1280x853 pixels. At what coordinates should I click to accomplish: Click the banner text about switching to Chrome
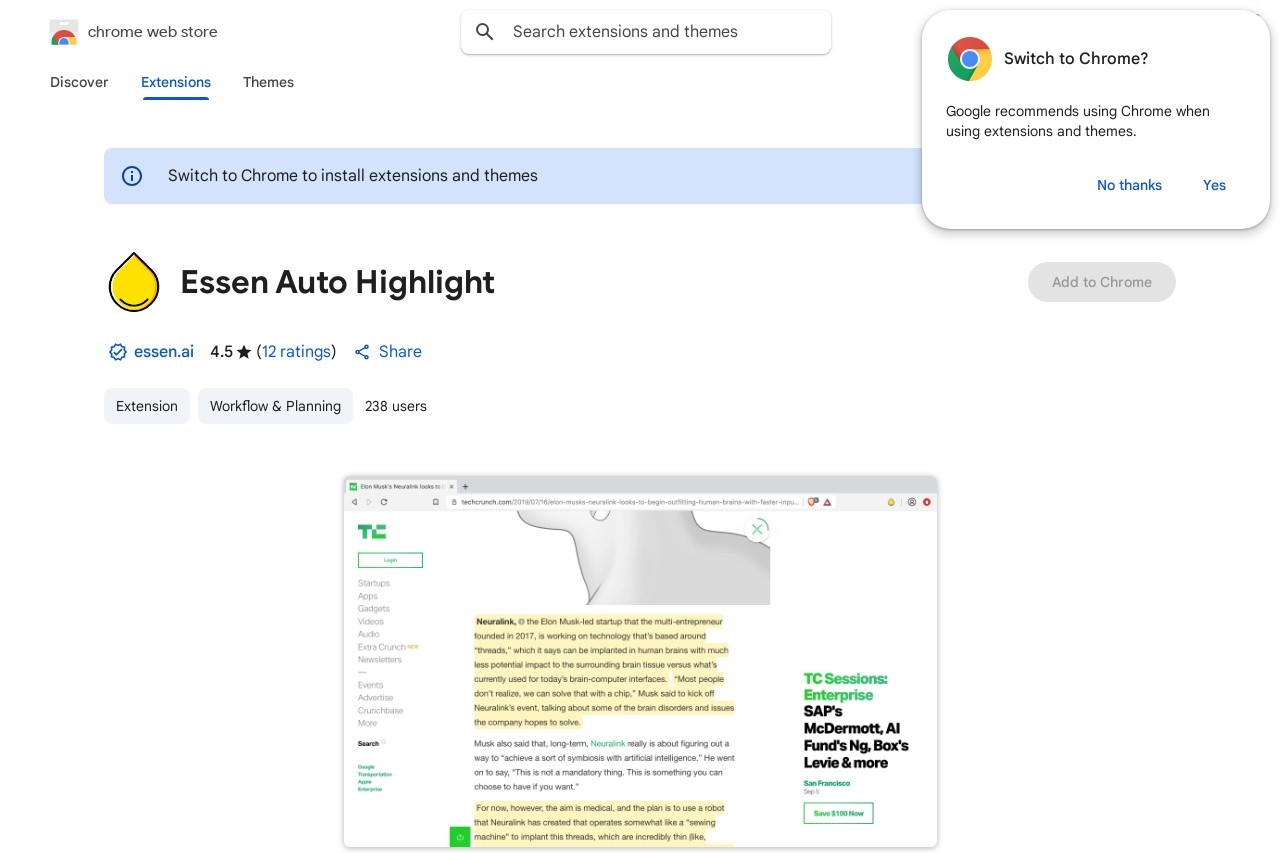click(x=353, y=176)
